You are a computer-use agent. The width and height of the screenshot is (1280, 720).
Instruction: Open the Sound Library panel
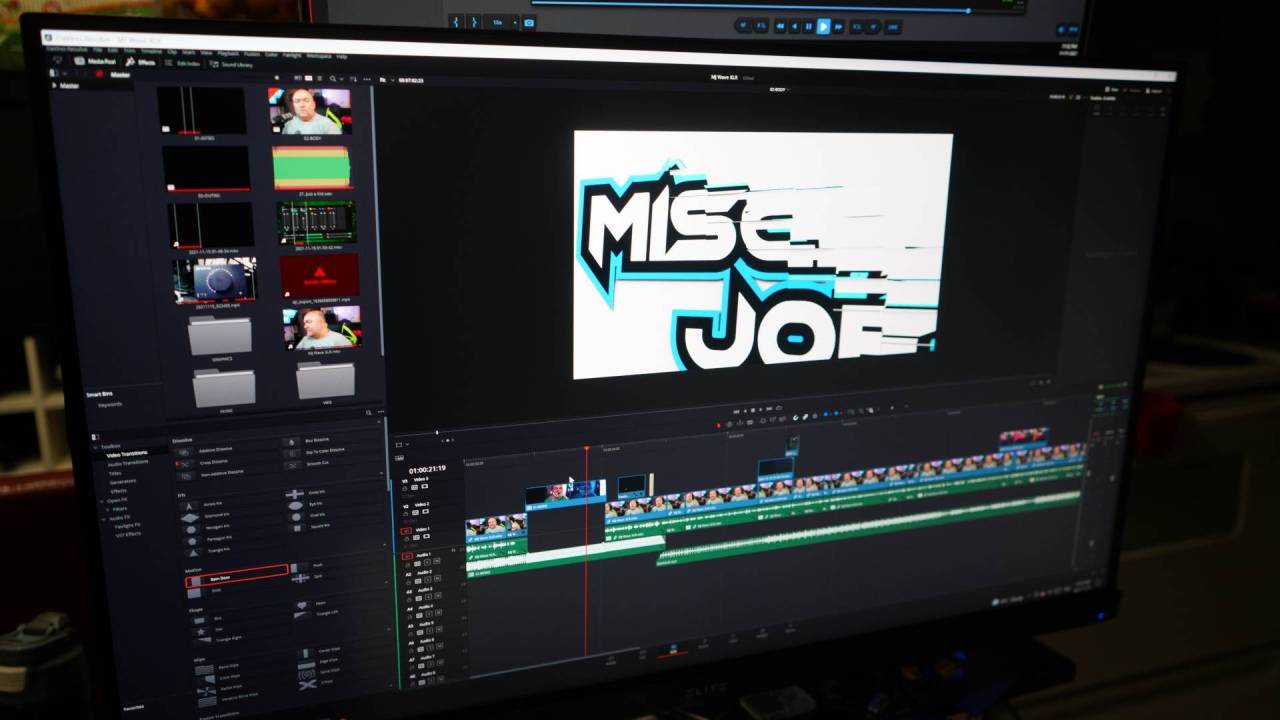(x=231, y=64)
